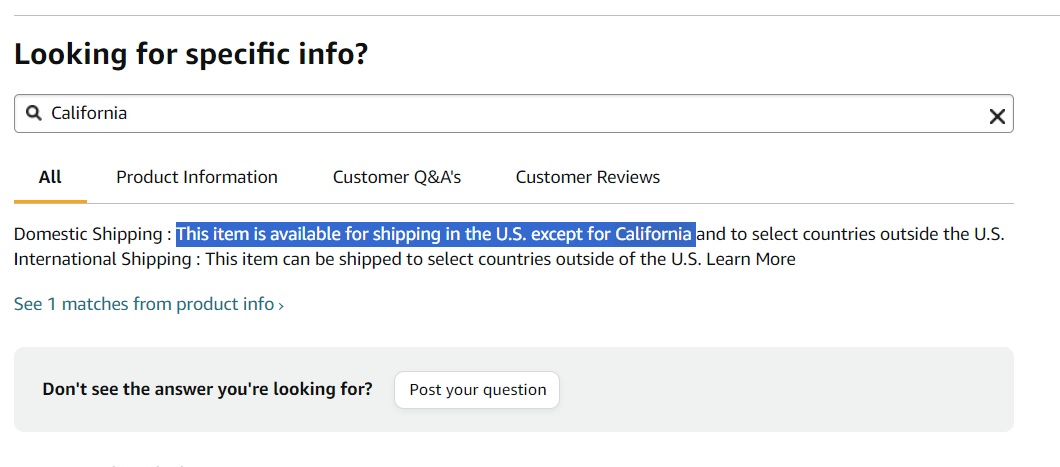The height and width of the screenshot is (467, 1060).
Task: Click the Looking for specific info heading
Action: [x=191, y=53]
